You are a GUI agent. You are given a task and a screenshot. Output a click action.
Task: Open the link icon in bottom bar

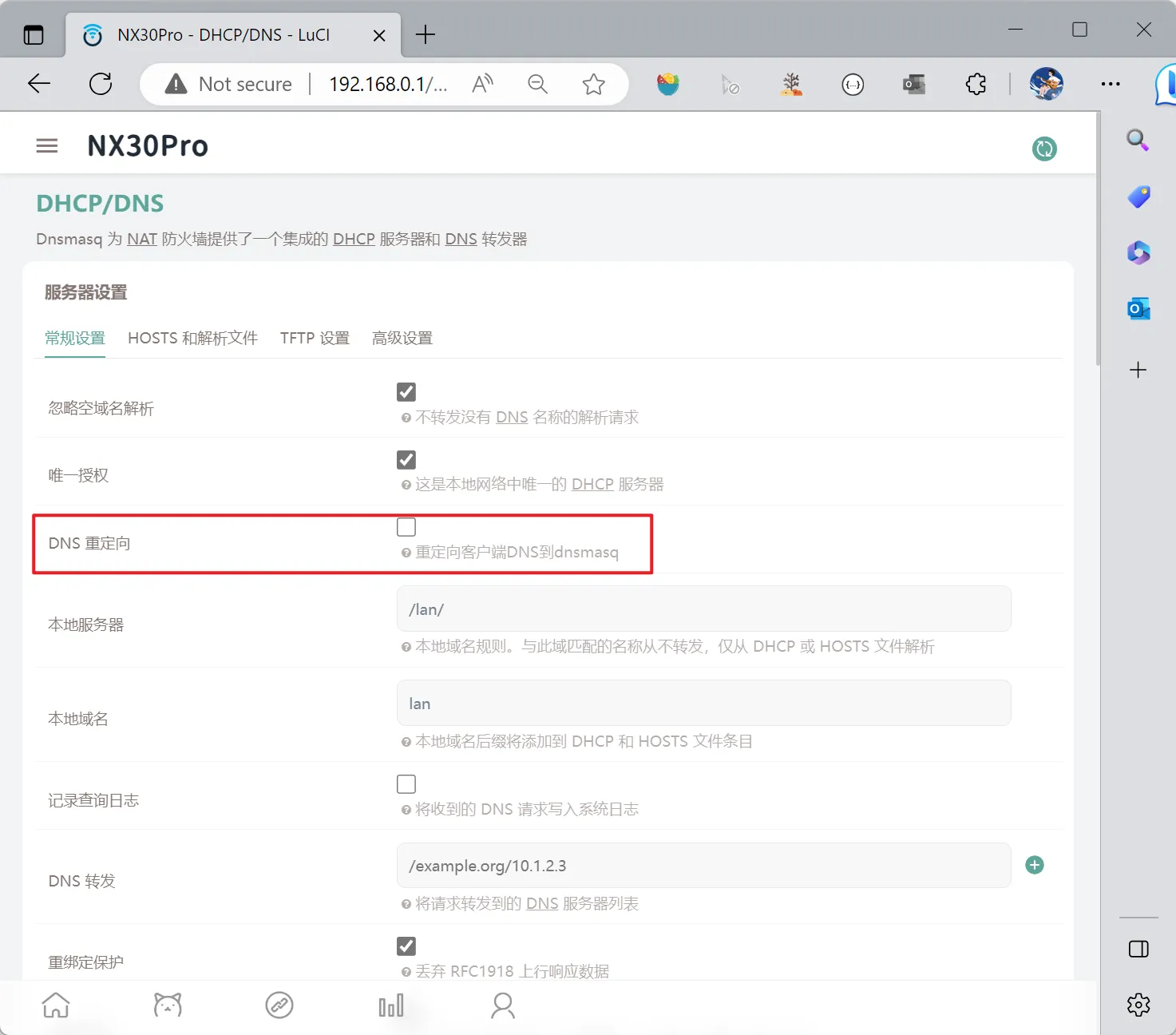tap(279, 1005)
